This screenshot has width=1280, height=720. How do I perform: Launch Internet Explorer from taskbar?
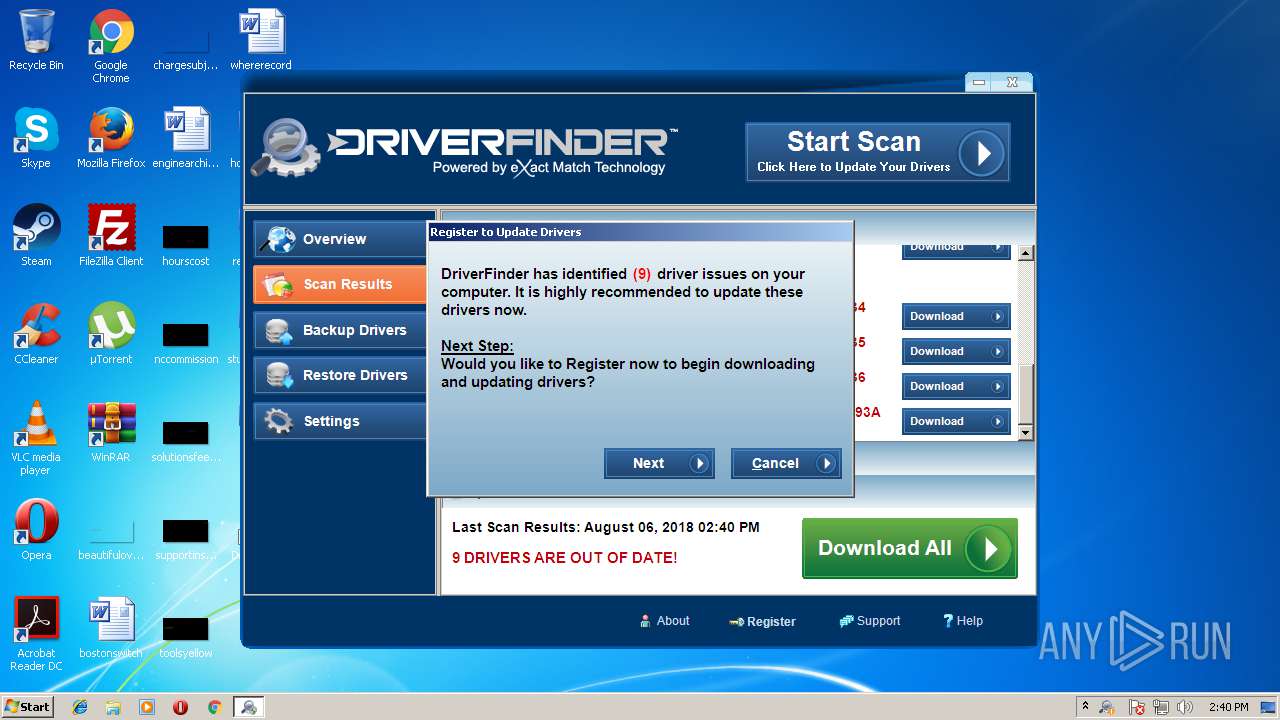click(x=80, y=707)
